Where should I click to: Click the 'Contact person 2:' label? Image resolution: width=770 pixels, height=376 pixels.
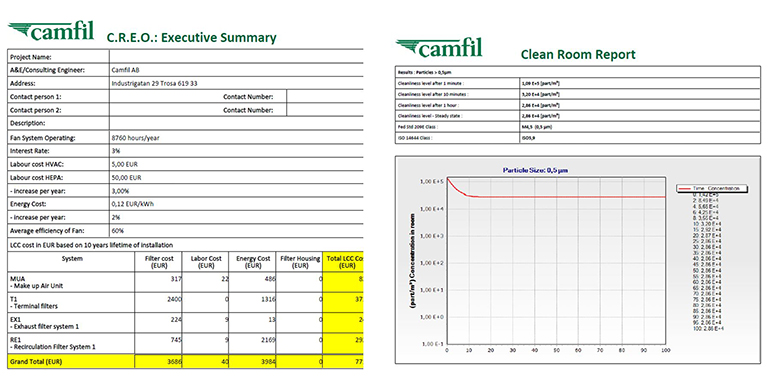36,110
